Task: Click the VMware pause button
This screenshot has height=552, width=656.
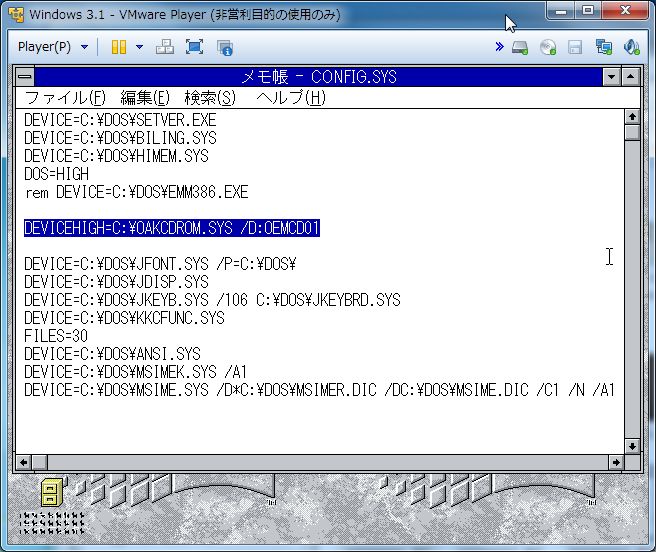Action: point(119,47)
